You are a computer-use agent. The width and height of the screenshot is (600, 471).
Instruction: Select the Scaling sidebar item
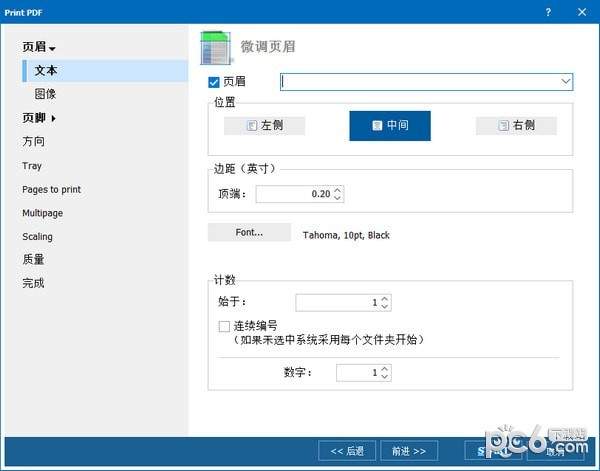[x=38, y=237]
